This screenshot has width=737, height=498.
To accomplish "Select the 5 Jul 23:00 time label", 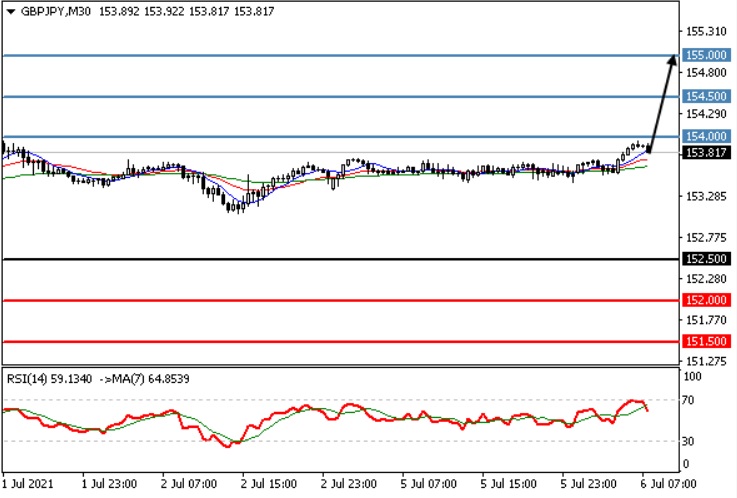I will (588, 483).
